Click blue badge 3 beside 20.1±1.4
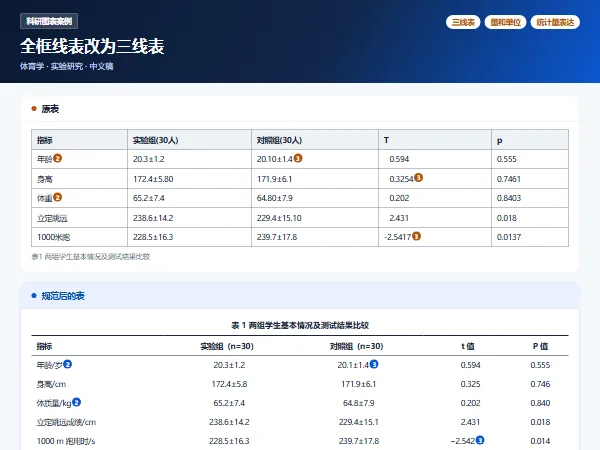 pyautogui.click(x=374, y=364)
